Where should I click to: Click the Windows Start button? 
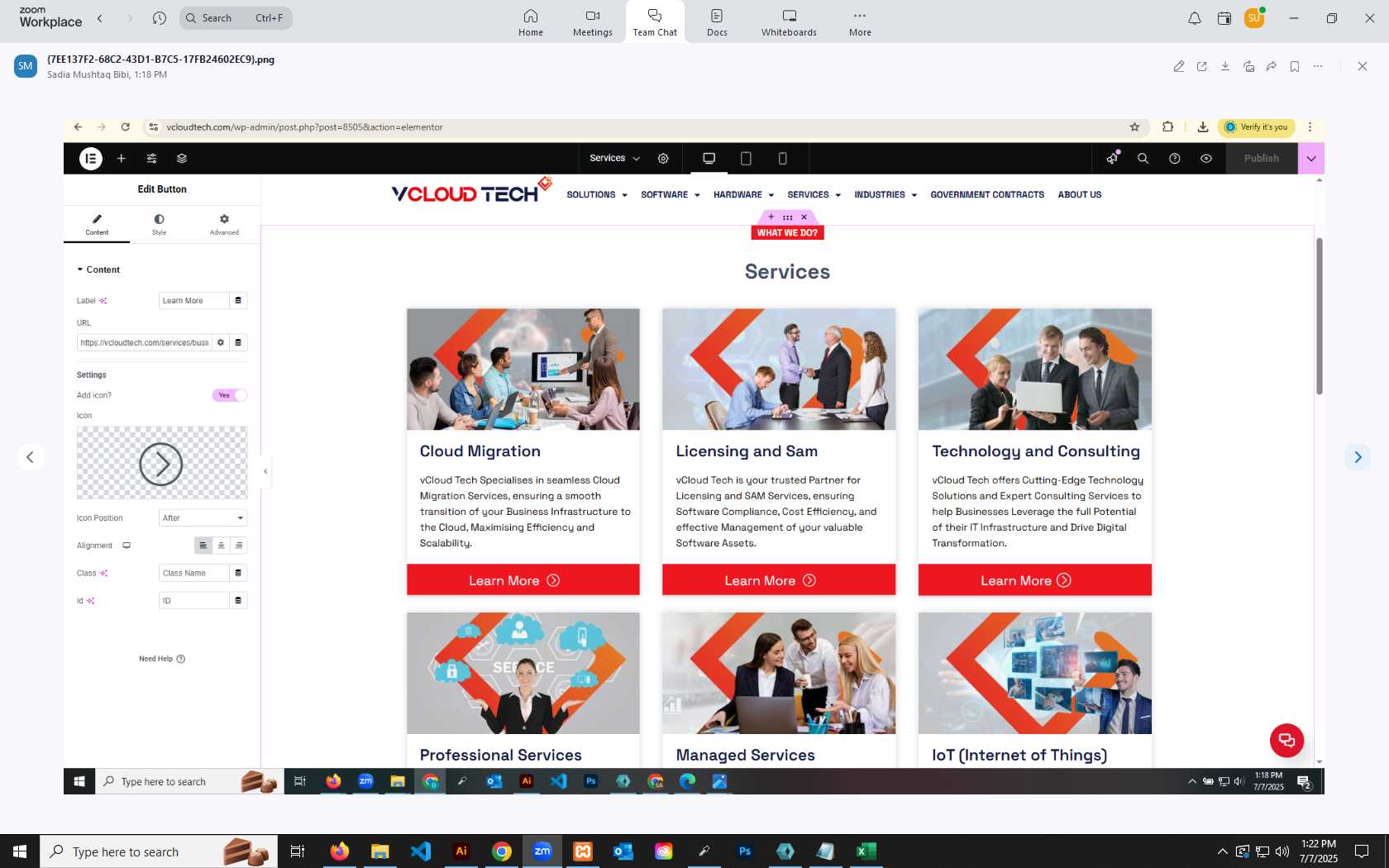[x=20, y=851]
